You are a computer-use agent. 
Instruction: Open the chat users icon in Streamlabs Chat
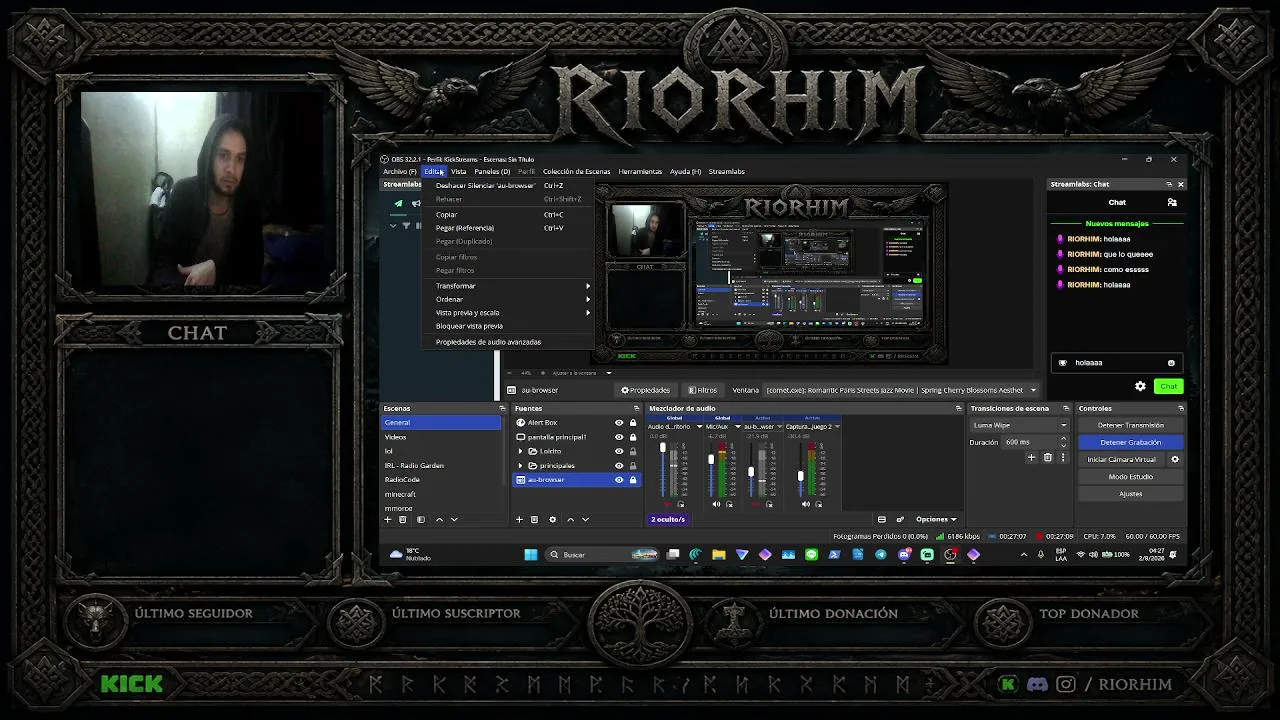[1172, 202]
